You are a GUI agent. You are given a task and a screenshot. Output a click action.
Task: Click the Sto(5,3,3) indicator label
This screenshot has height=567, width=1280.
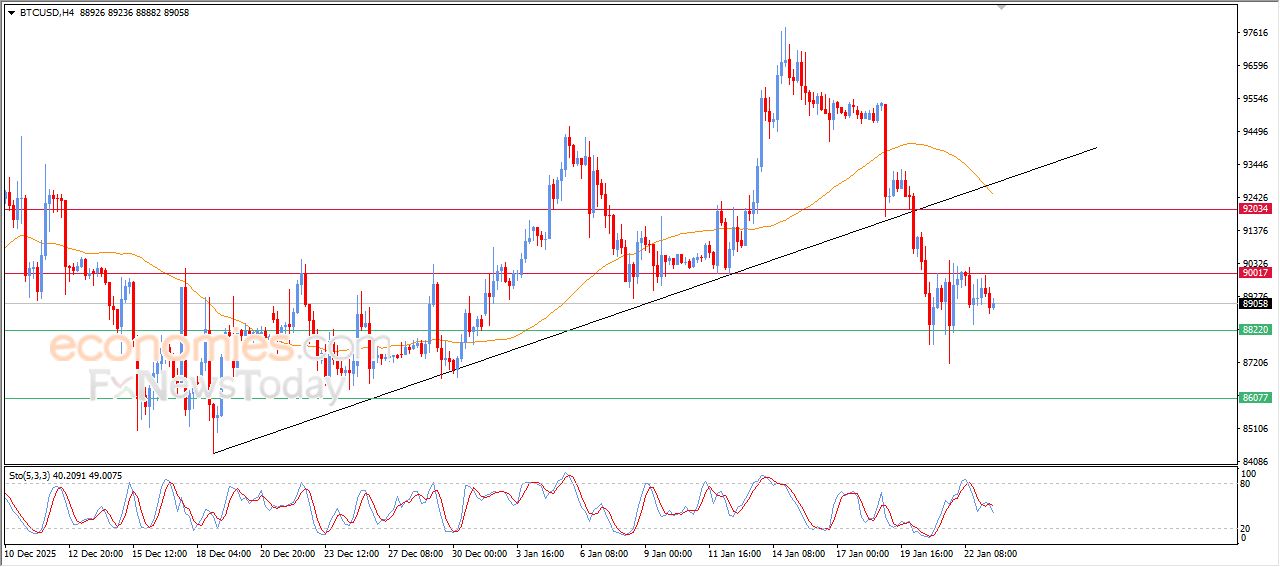pyautogui.click(x=30, y=476)
